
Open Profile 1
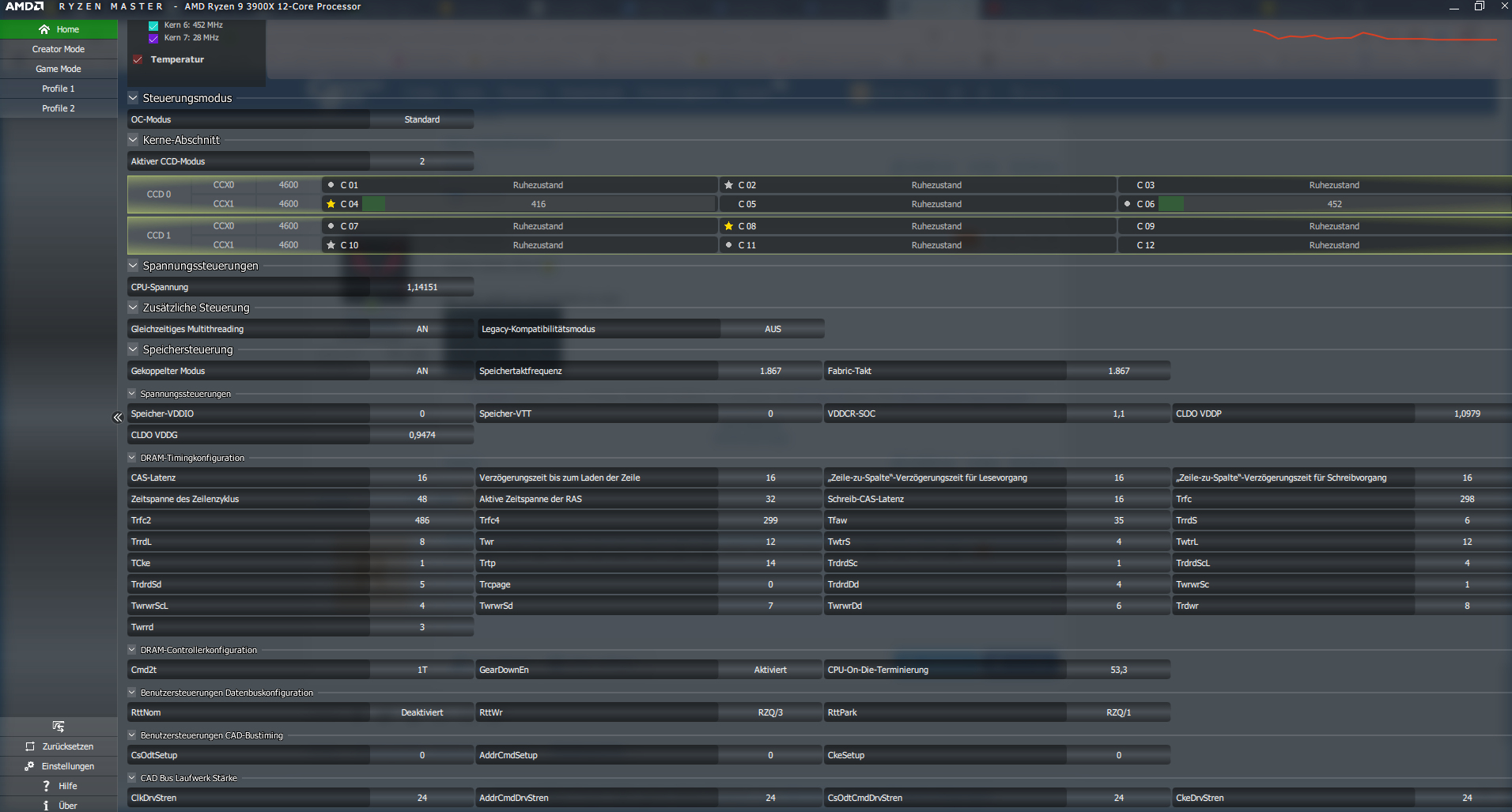59,89
